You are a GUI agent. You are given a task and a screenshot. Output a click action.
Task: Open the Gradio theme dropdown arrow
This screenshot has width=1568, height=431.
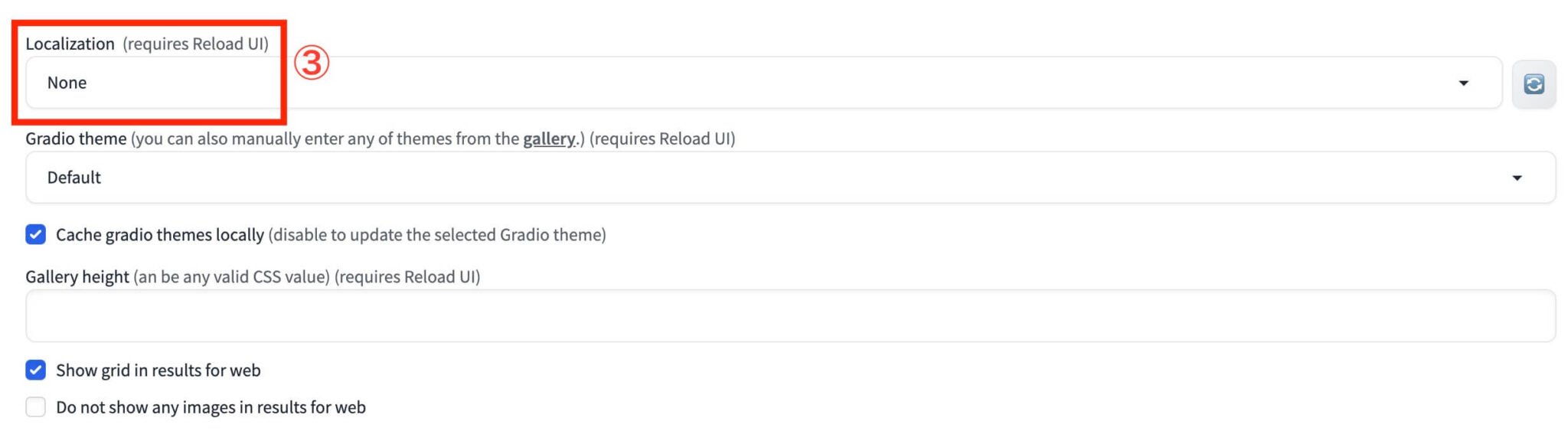(1517, 178)
